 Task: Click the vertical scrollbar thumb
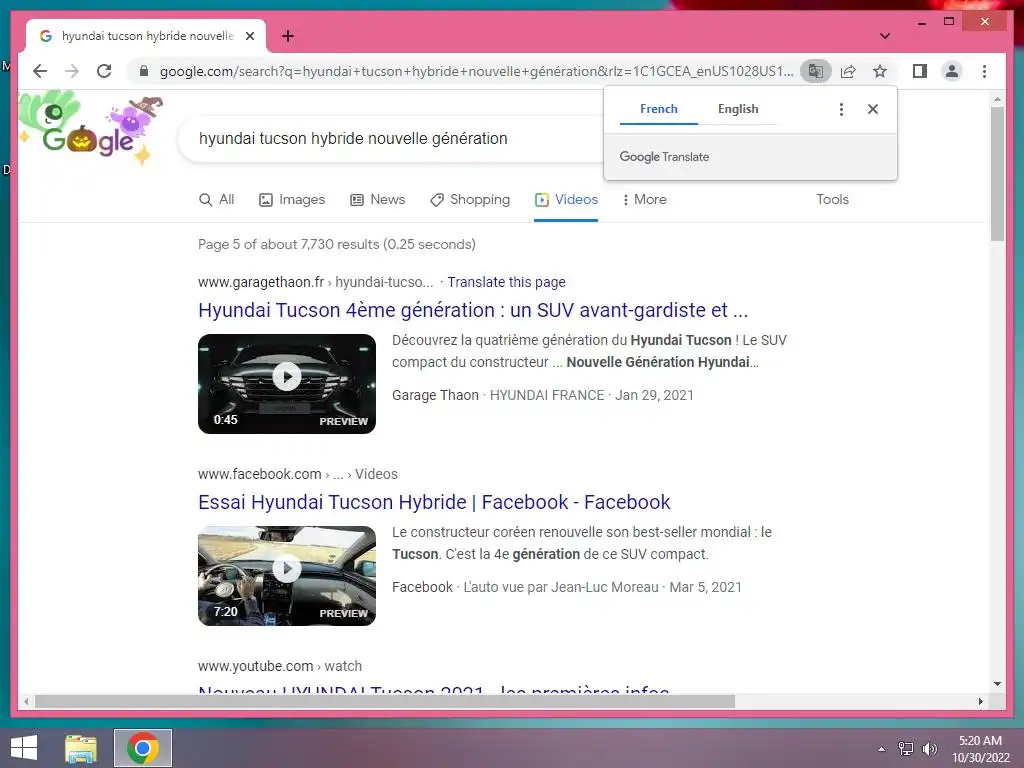tap(997, 174)
